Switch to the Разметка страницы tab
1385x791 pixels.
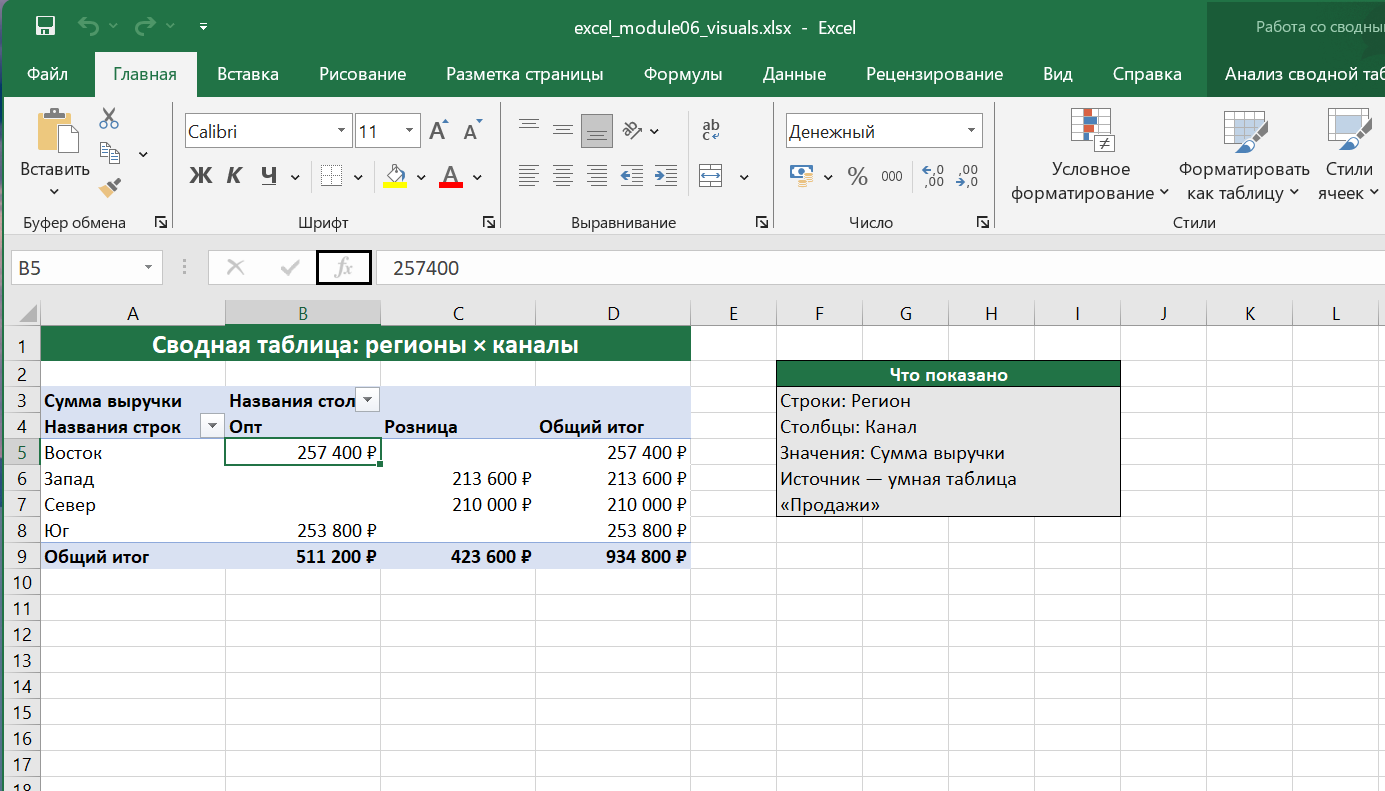tap(524, 74)
